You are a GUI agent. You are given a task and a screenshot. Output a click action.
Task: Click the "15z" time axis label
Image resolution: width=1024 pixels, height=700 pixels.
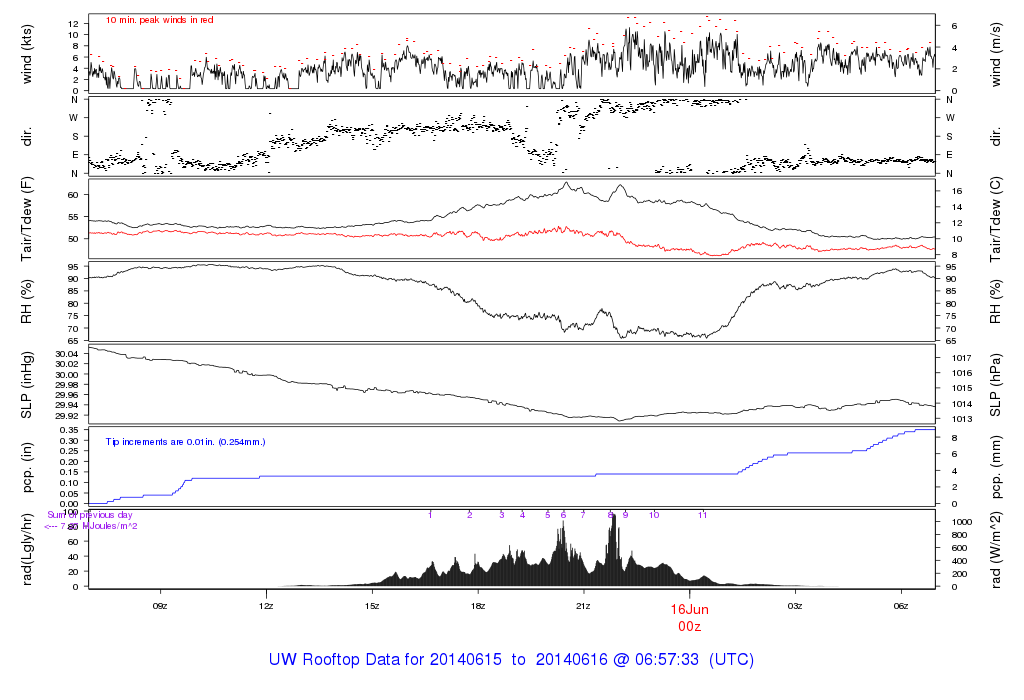pos(372,606)
